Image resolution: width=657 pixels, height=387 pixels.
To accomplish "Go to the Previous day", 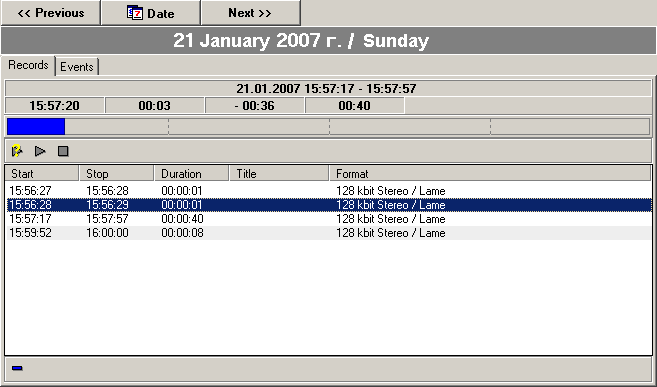I will pyautogui.click(x=50, y=13).
